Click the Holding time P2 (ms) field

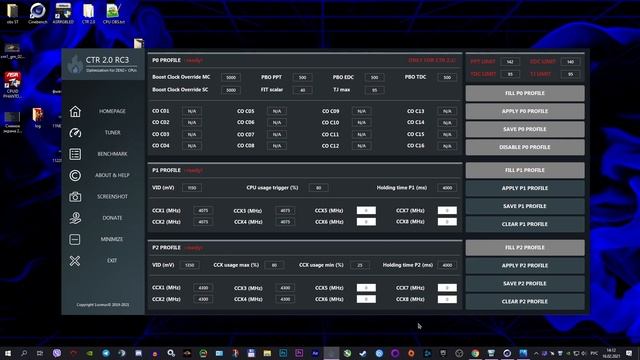447,265
